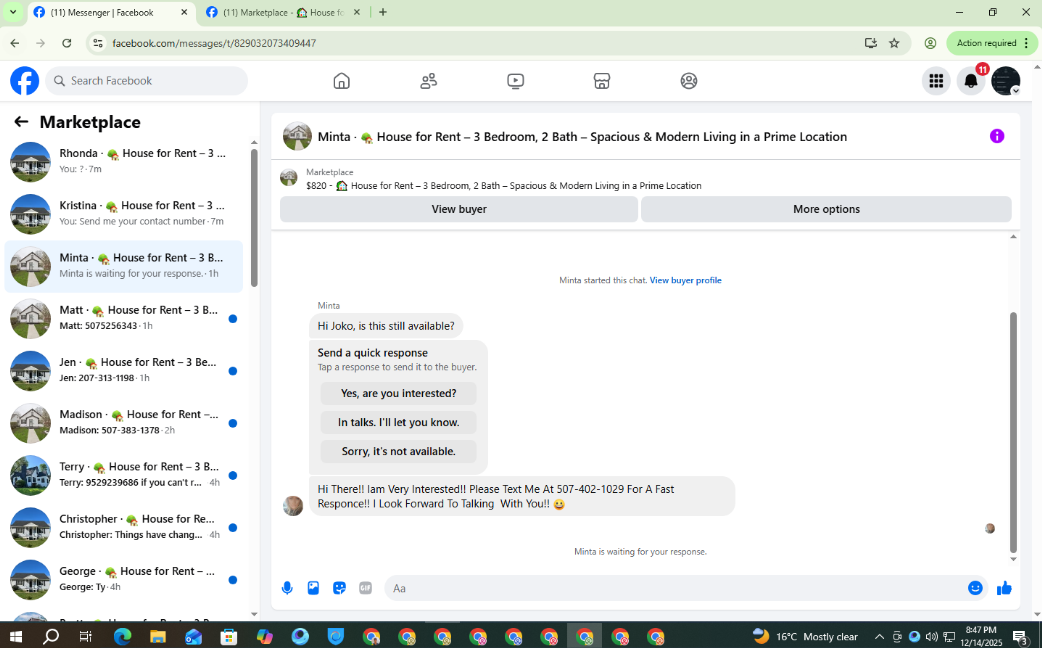This screenshot has height=648, width=1042.
Task: Open File Explorer from taskbar
Action: click(x=157, y=637)
